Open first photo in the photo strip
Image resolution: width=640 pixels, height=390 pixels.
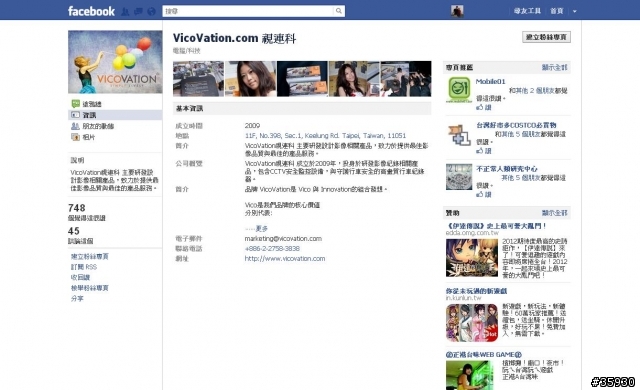198,79
